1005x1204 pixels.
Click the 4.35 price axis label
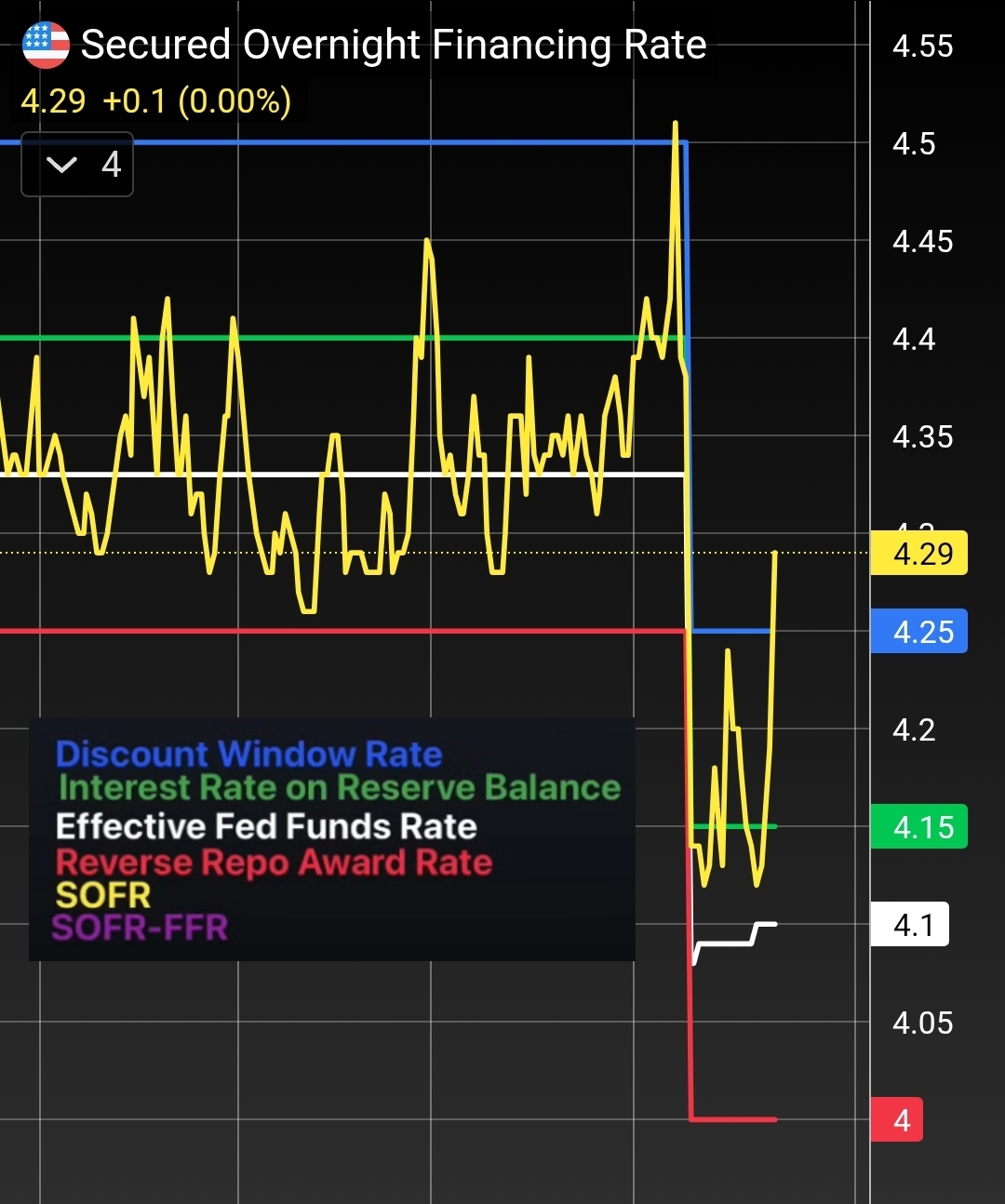click(x=922, y=436)
